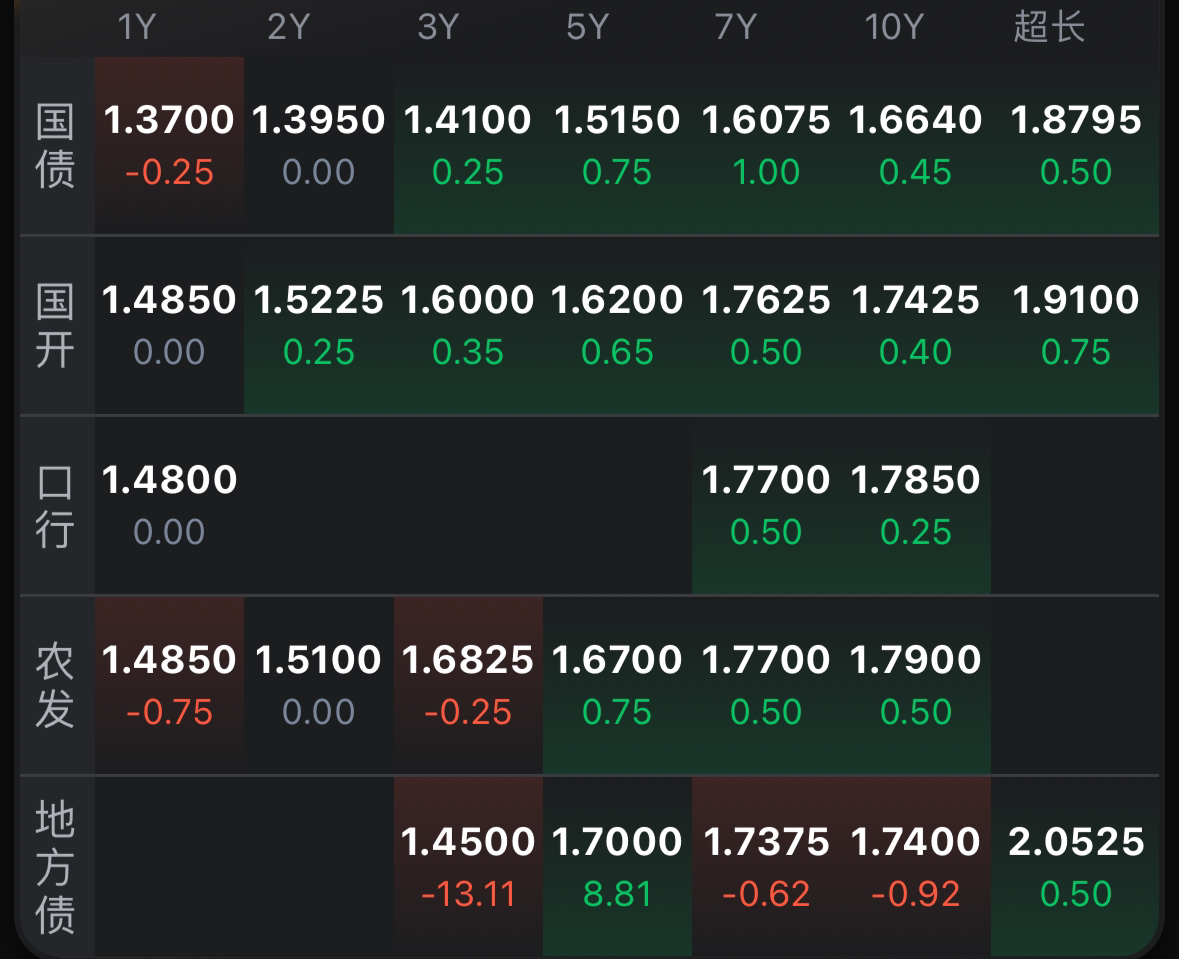Image resolution: width=1179 pixels, height=959 pixels.
Task: Select the 5Y column header
Action: tap(587, 27)
